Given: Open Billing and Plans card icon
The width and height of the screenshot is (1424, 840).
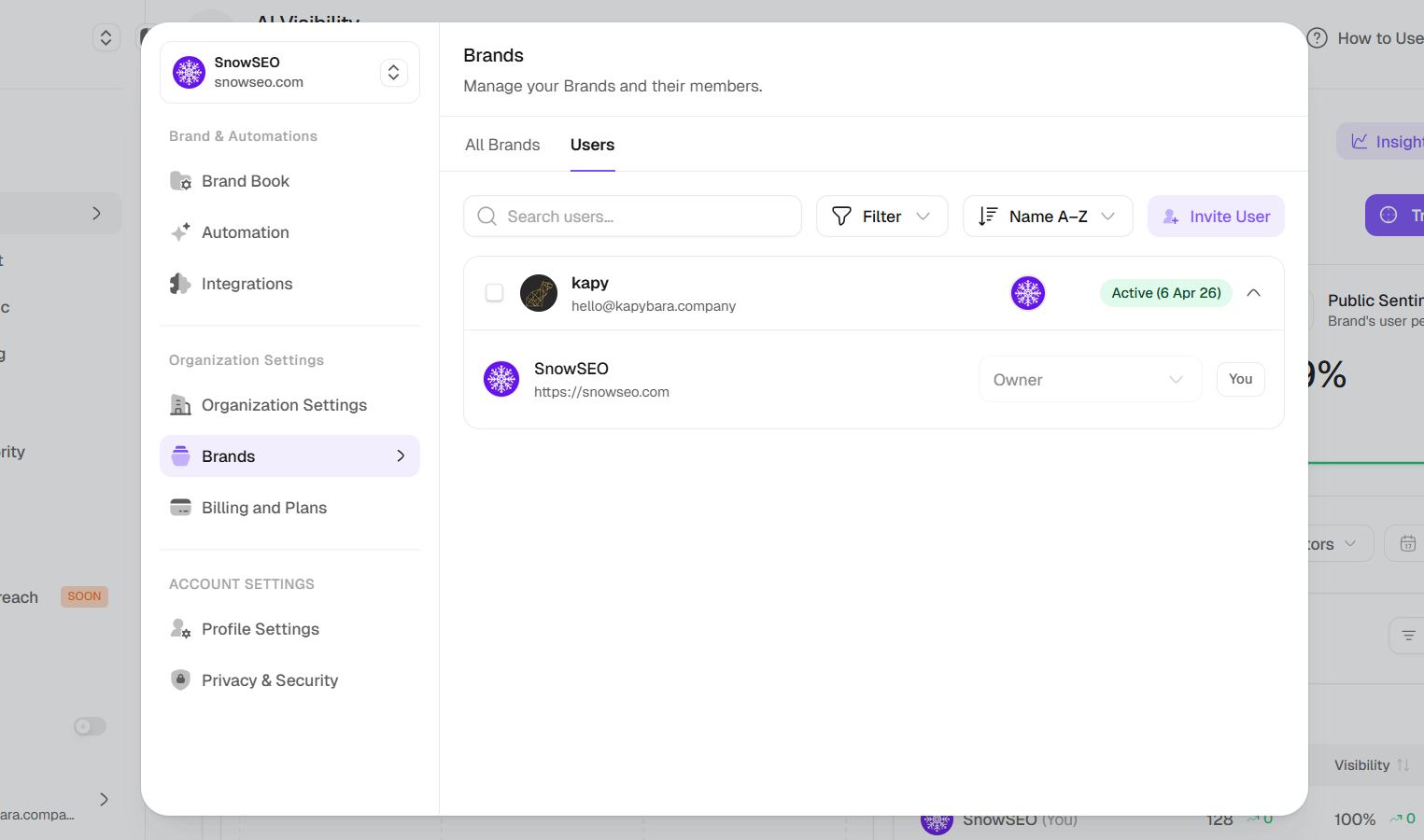Looking at the screenshot, I should coord(180,507).
